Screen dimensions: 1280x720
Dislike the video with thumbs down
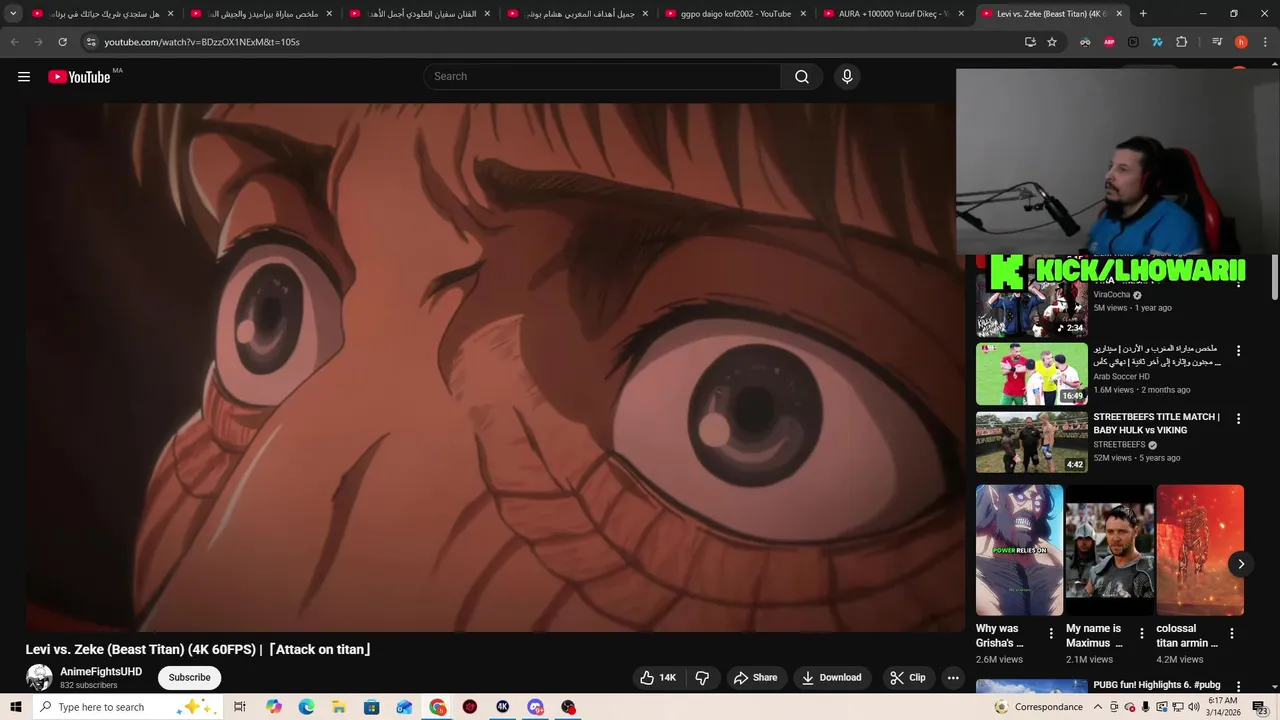point(702,678)
